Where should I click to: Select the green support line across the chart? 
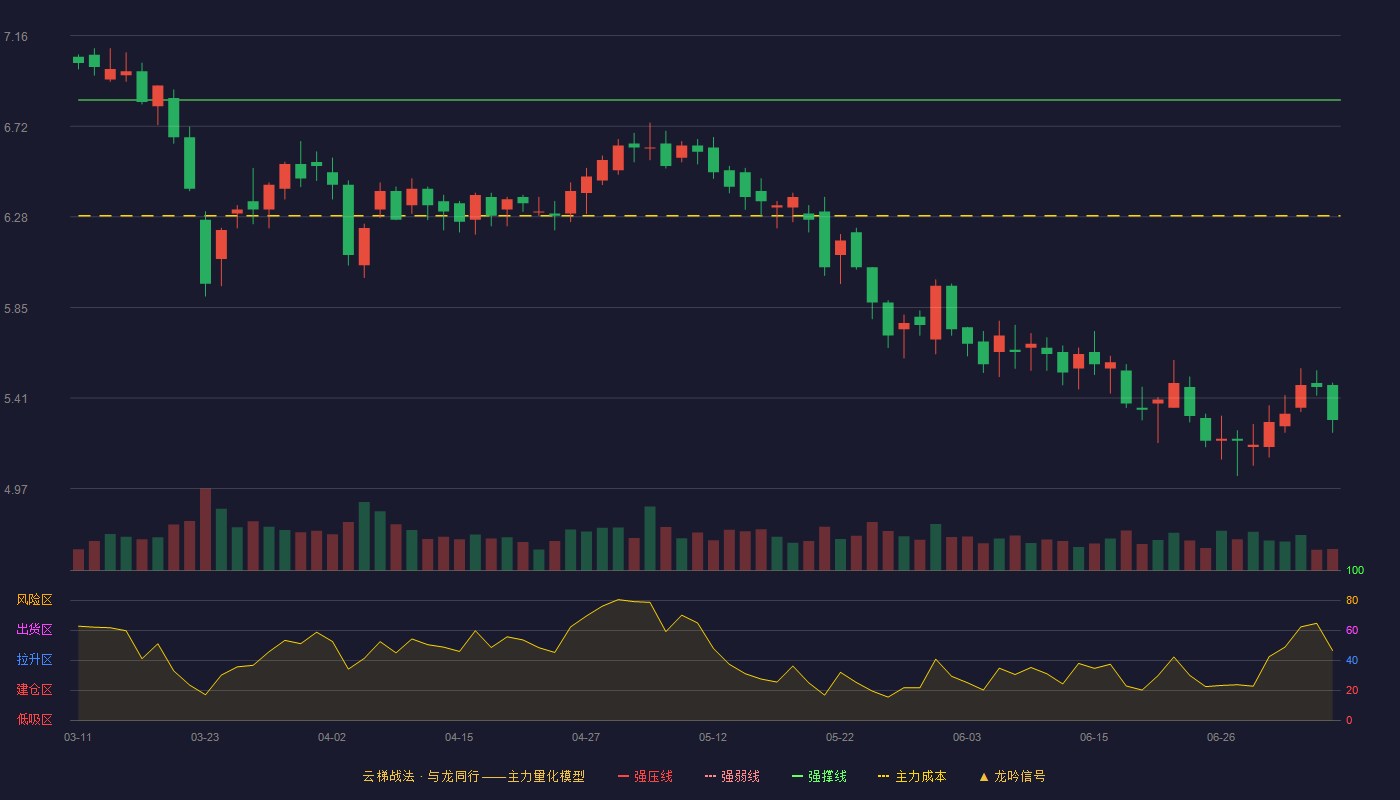[709, 100]
